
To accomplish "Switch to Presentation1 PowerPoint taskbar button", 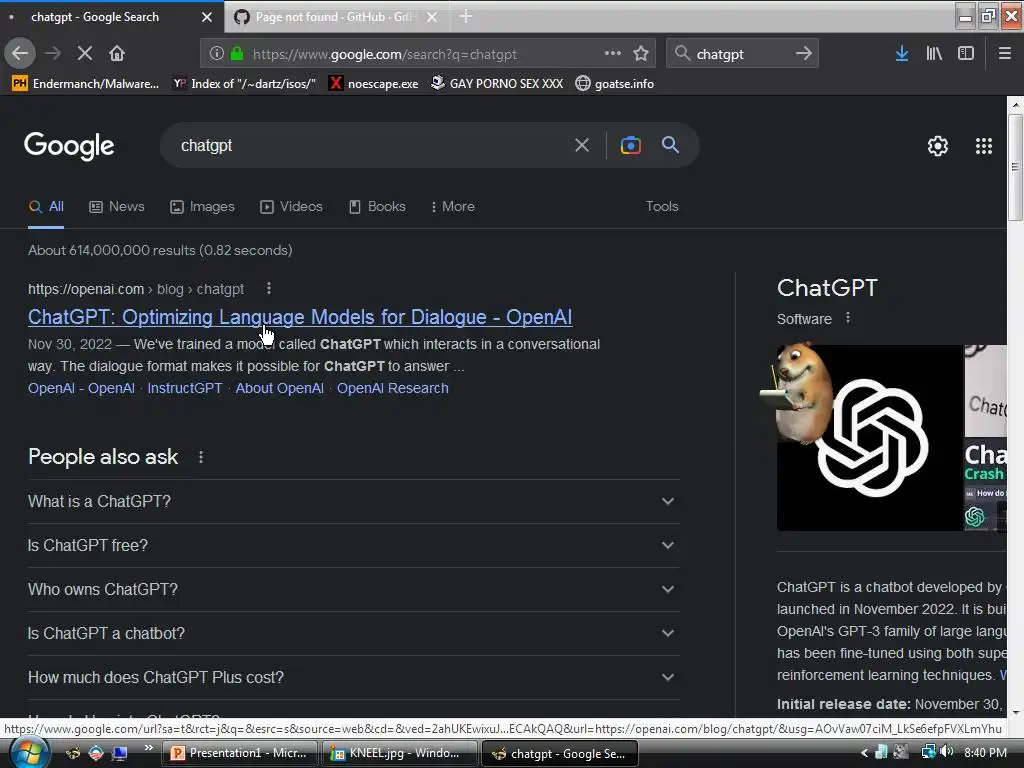I will tap(240, 753).
